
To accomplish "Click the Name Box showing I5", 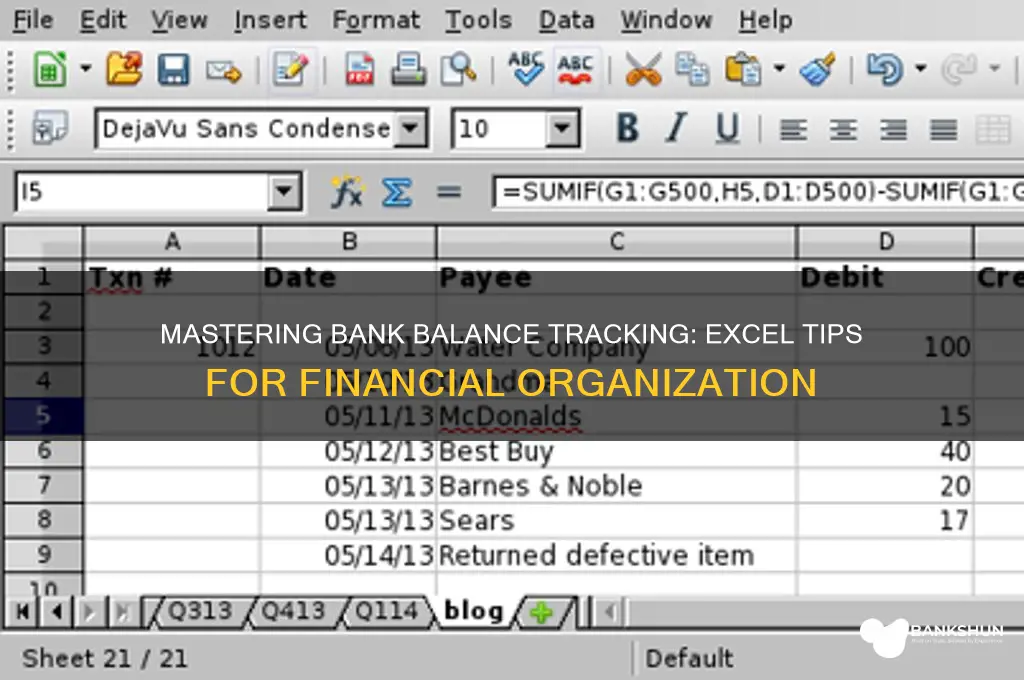I will 142,192.
